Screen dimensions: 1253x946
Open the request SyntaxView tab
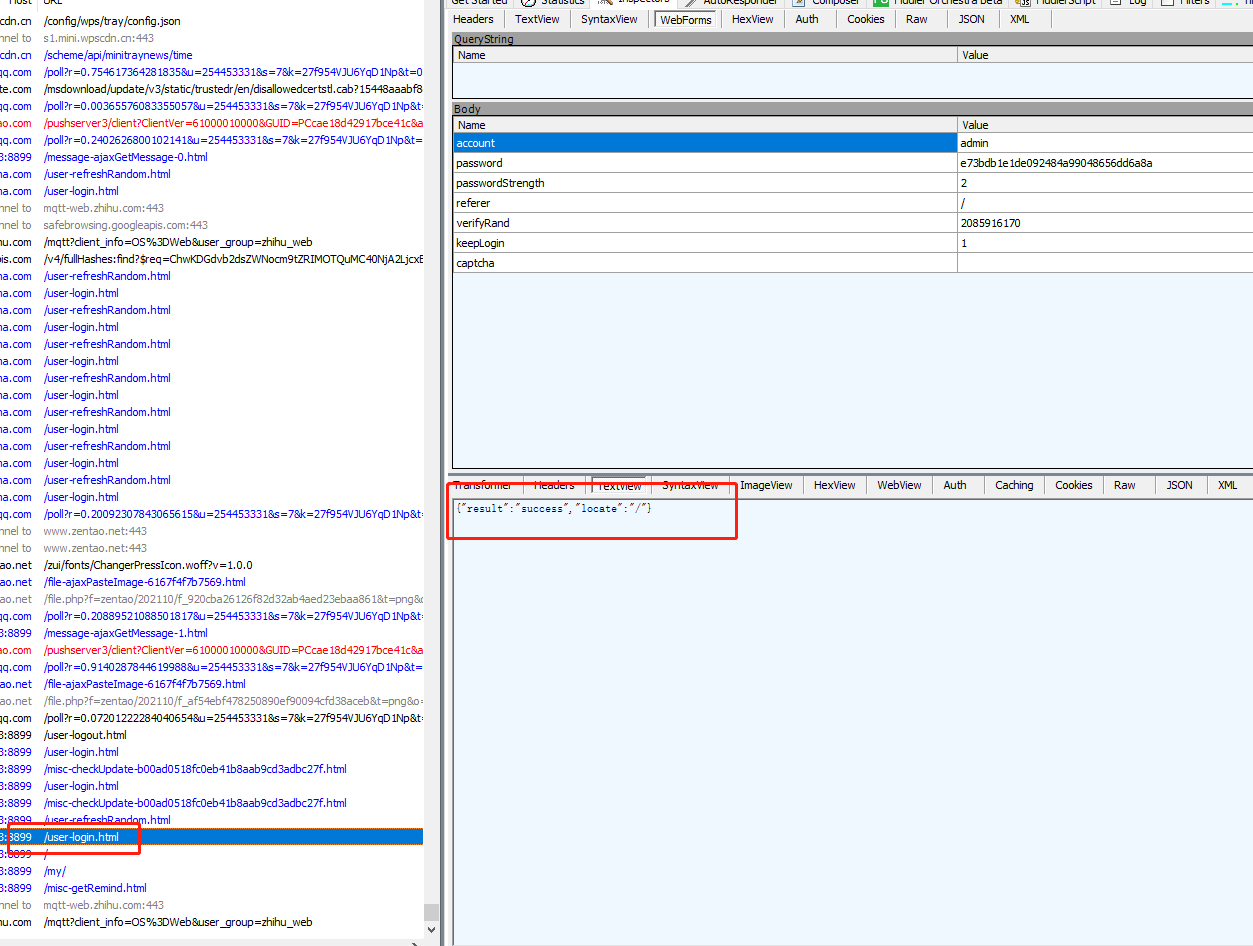(x=609, y=19)
